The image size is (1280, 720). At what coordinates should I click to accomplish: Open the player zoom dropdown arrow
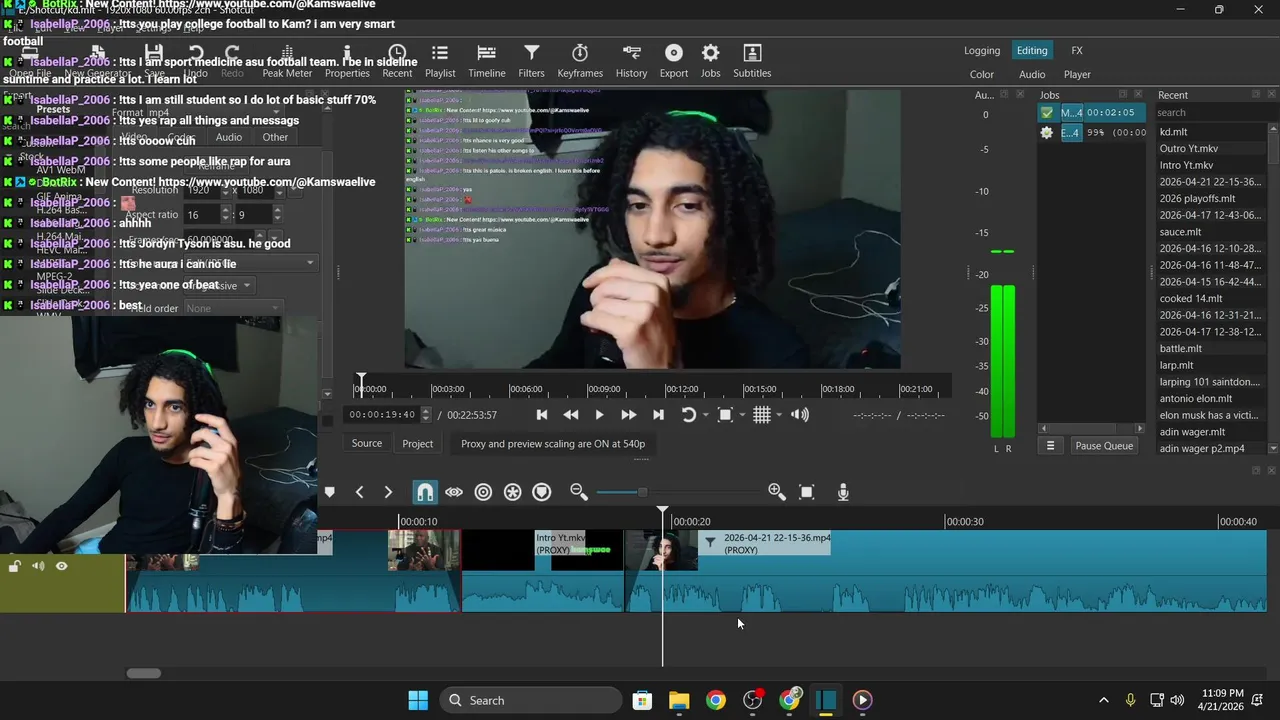[742, 415]
